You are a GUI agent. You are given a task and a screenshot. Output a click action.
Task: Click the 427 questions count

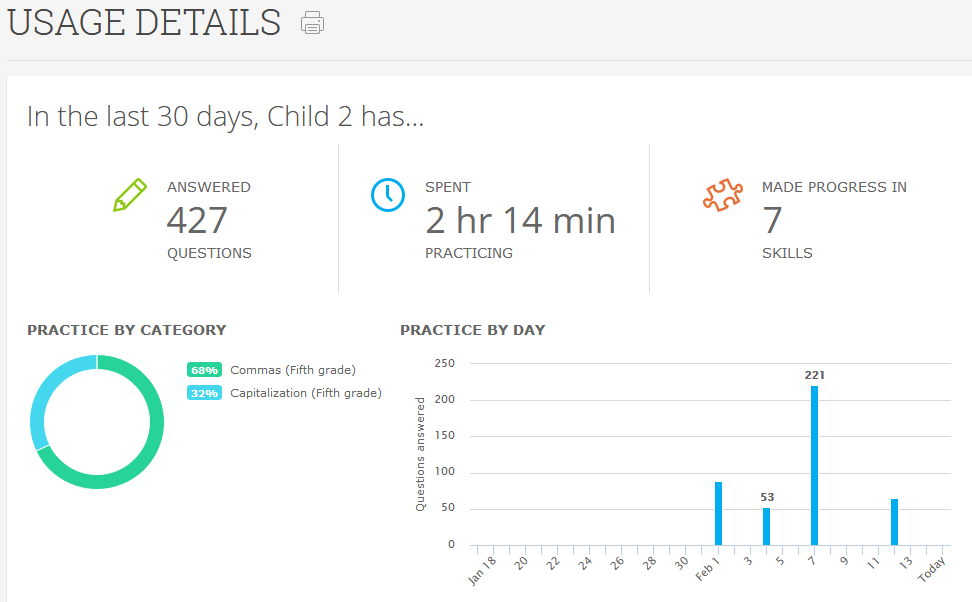[197, 220]
